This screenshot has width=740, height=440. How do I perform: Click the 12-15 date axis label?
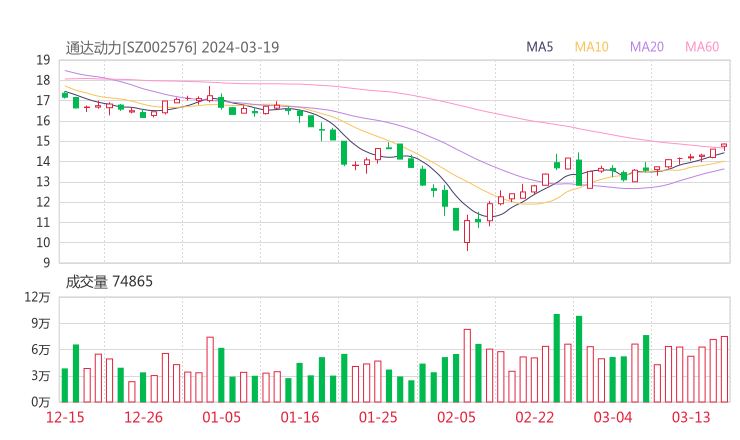click(x=65, y=417)
